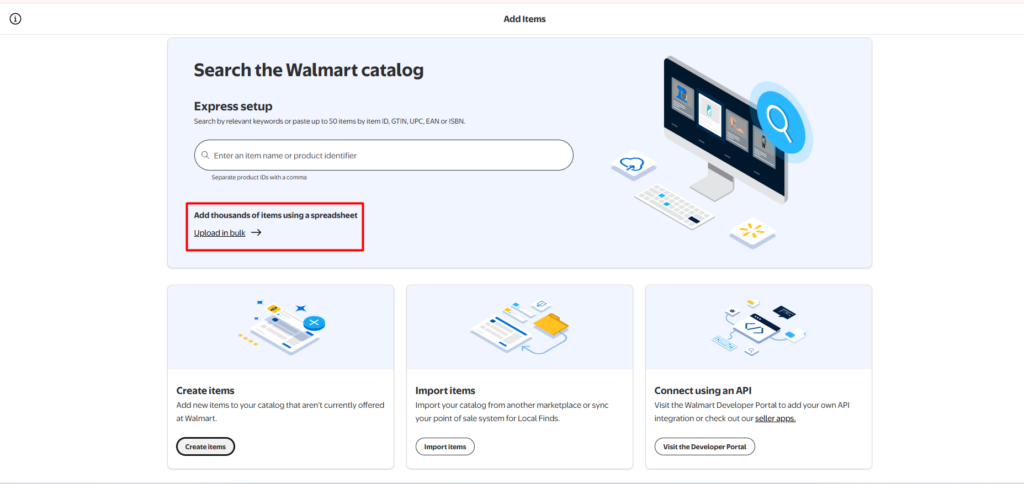Click the Import items card illustration
This screenshot has width=1024, height=484.
click(x=520, y=327)
